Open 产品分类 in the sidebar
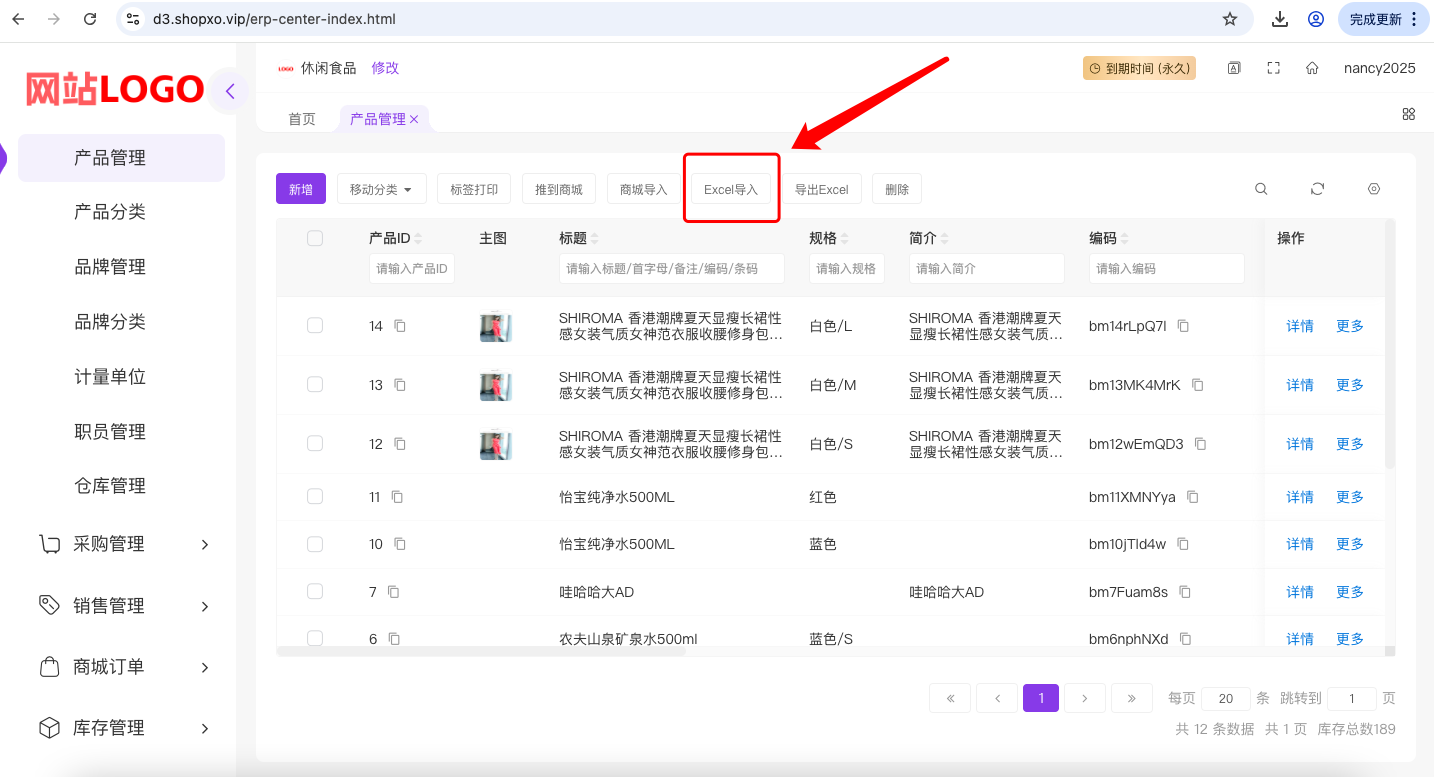This screenshot has height=777, width=1434. (x=110, y=212)
